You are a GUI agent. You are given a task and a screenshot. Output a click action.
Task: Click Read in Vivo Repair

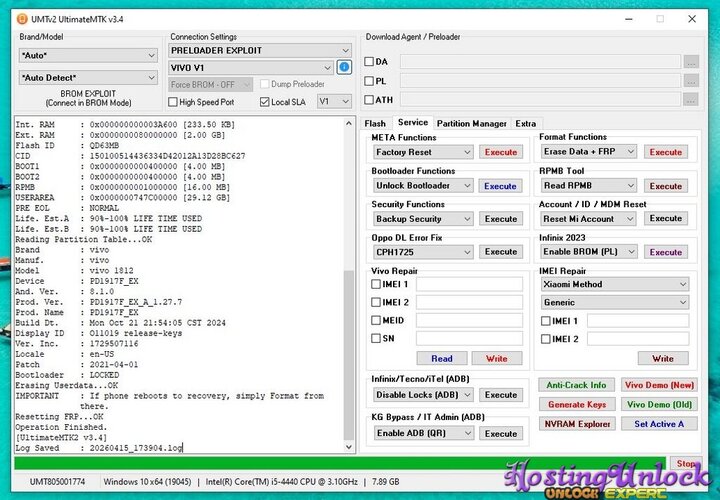442,359
